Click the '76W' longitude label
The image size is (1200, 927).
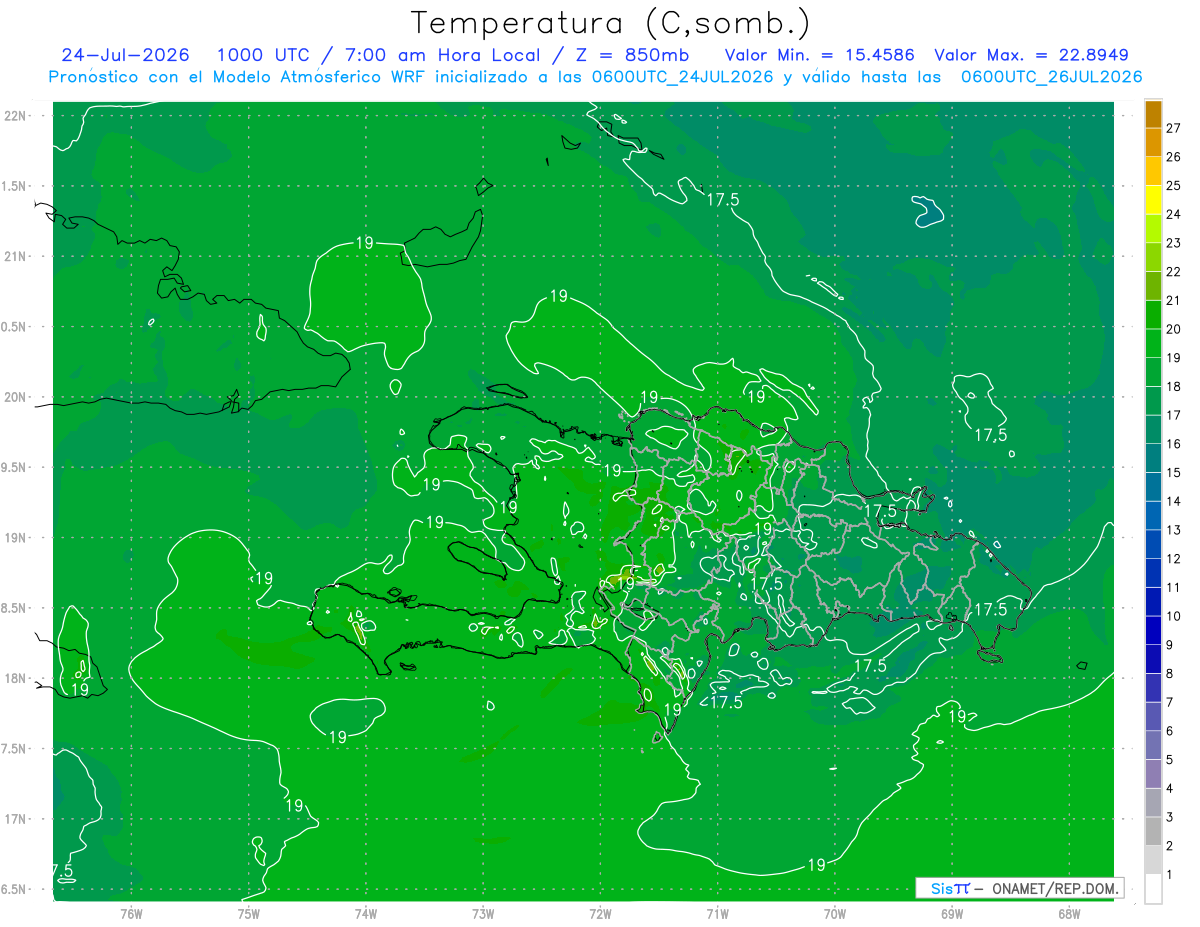(131, 914)
